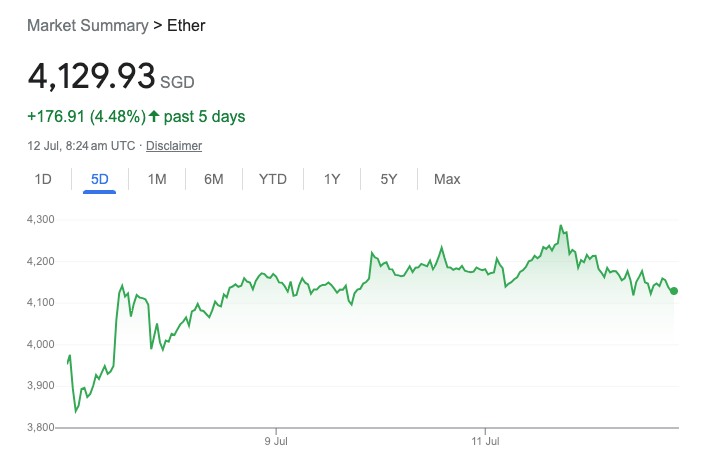
Task: Click the +176.91 (4.48%) change text
Action: click(87, 117)
